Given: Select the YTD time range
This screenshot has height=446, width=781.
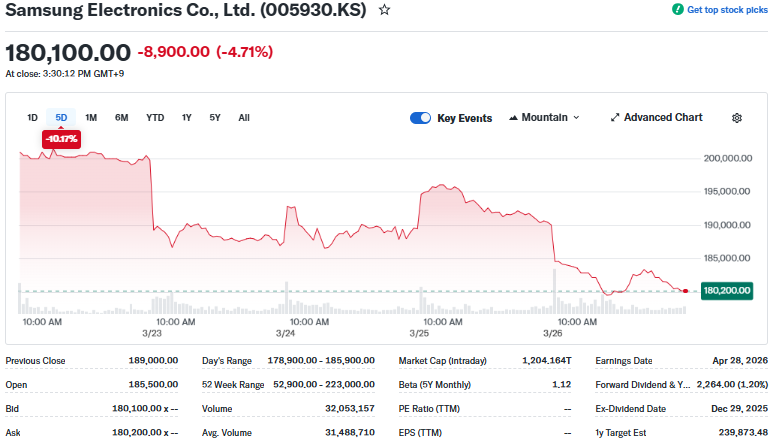Looking at the screenshot, I should point(155,118).
